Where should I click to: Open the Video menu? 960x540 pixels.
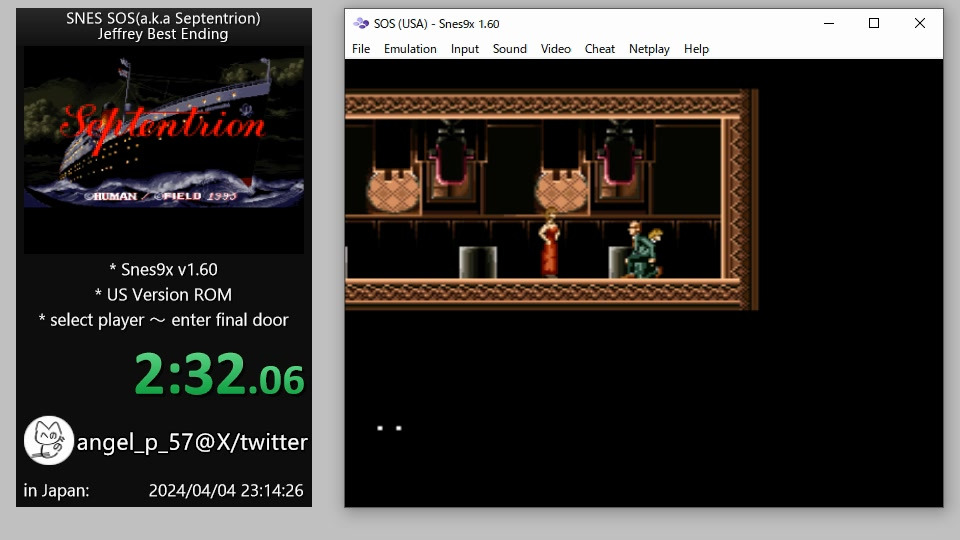555,49
